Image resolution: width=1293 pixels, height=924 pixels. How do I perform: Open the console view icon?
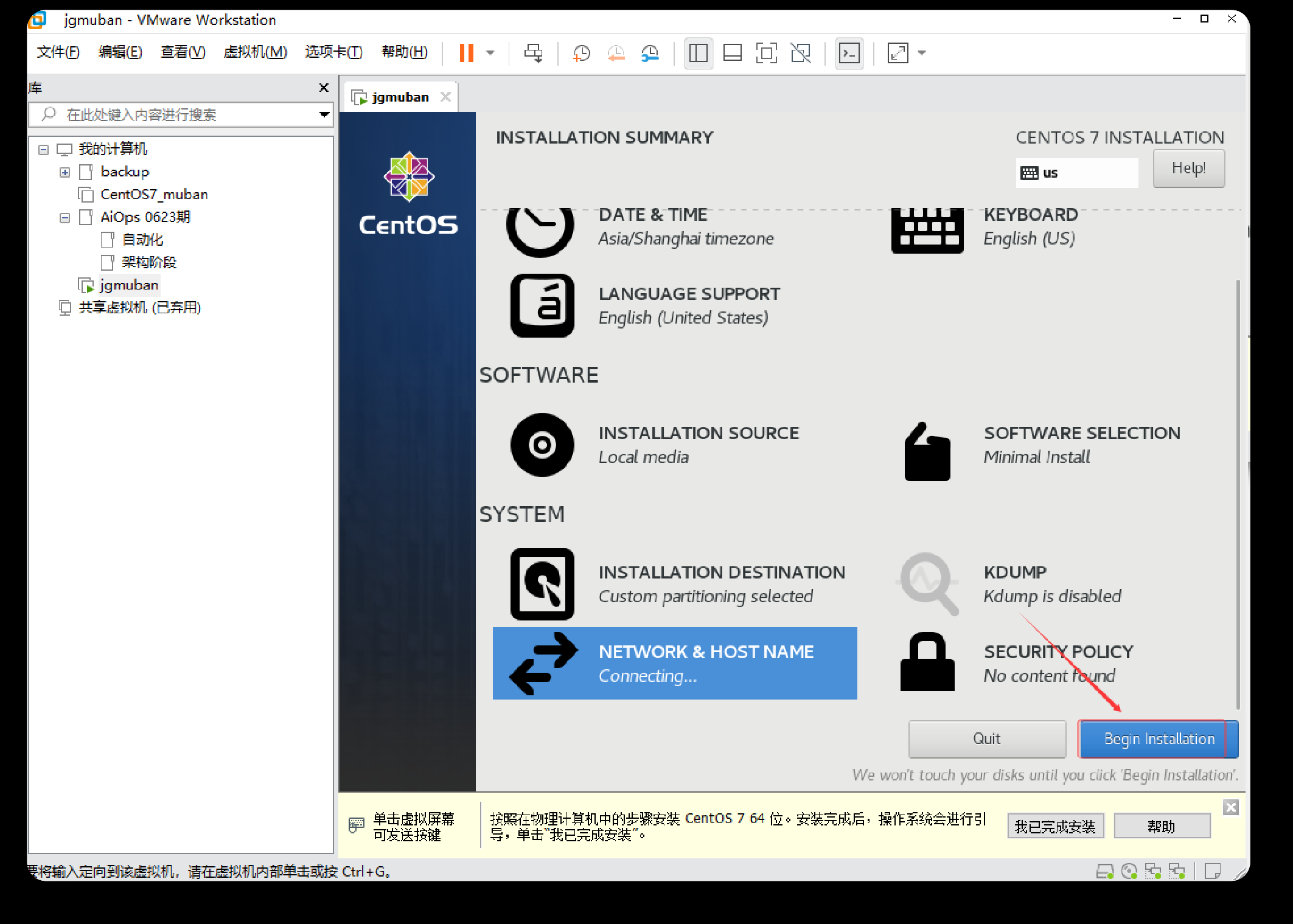tap(849, 53)
